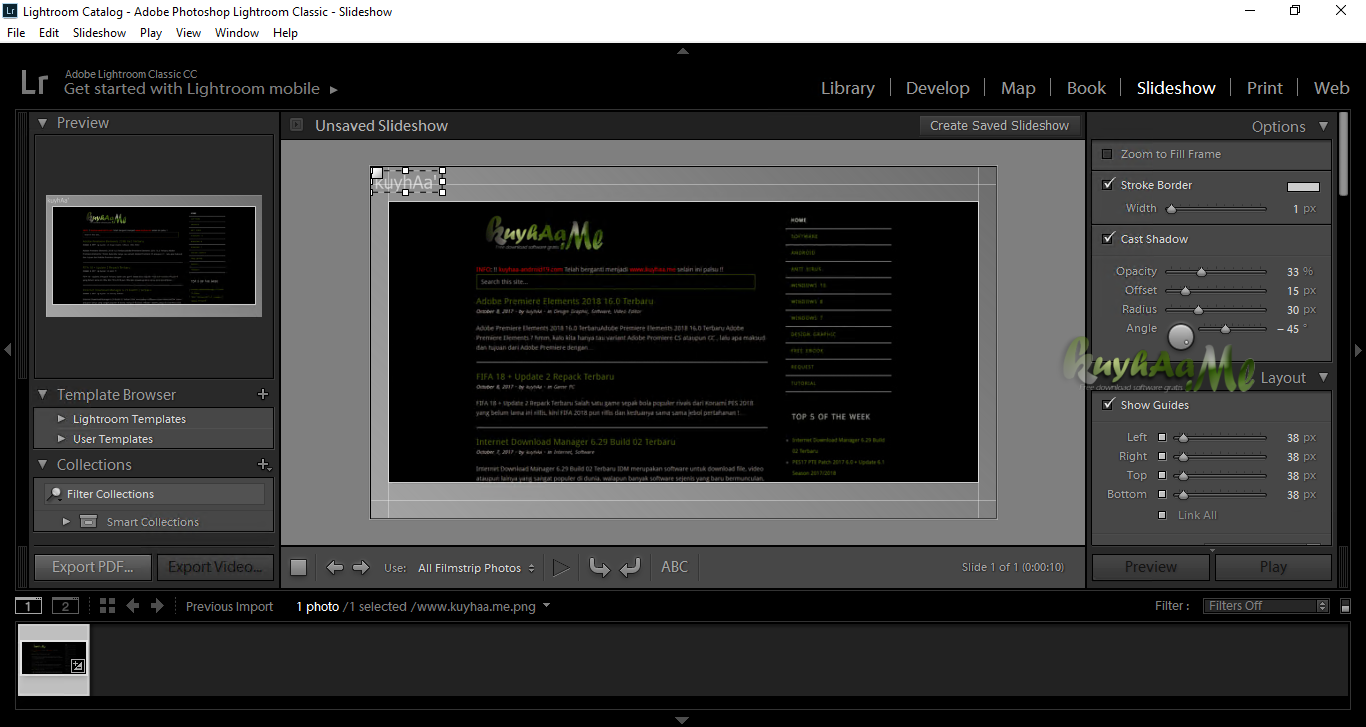Toggle the Left margin link box
The width and height of the screenshot is (1366, 727).
[1162, 437]
